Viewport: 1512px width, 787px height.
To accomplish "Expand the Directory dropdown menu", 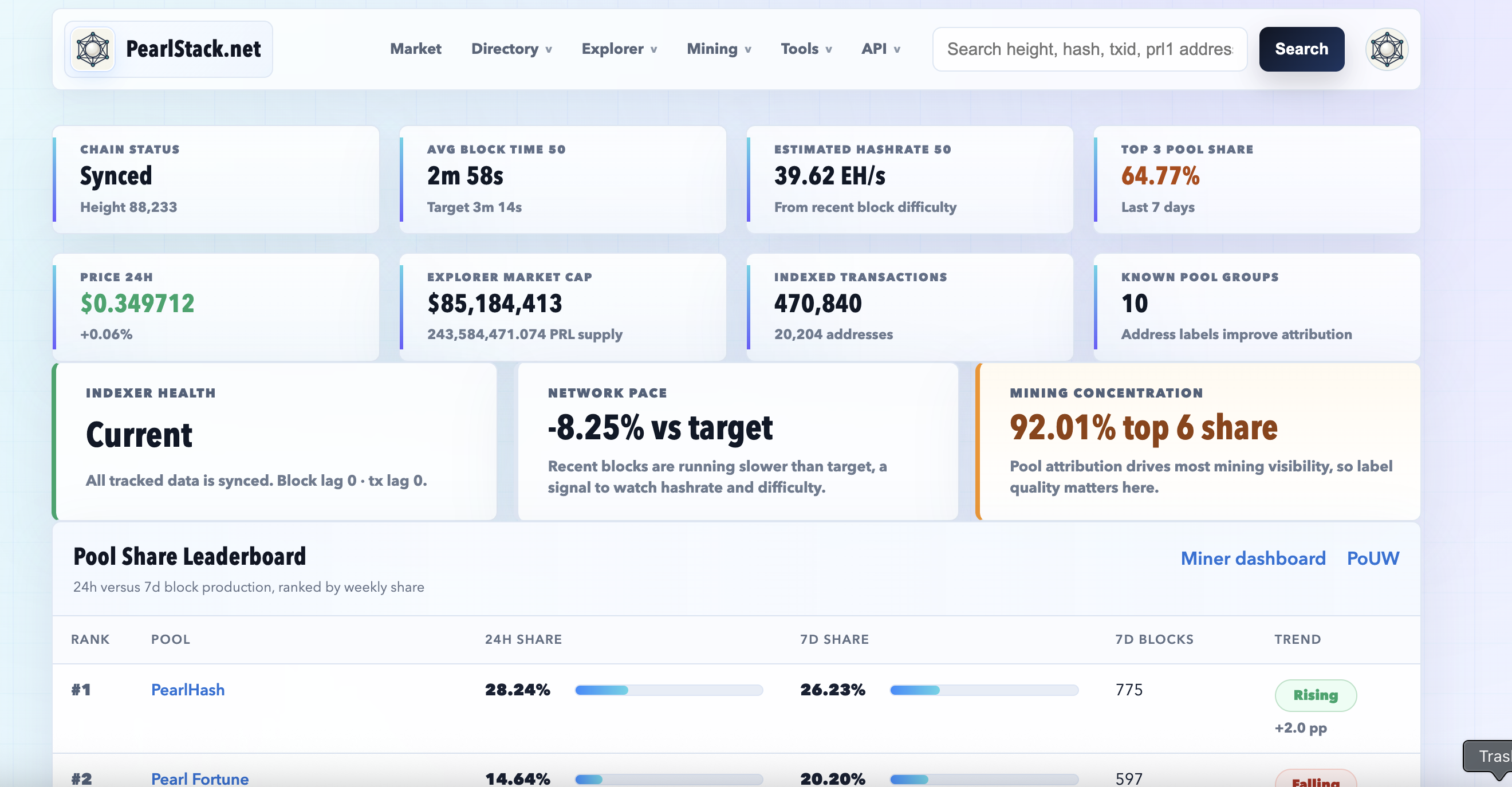I will (x=511, y=49).
